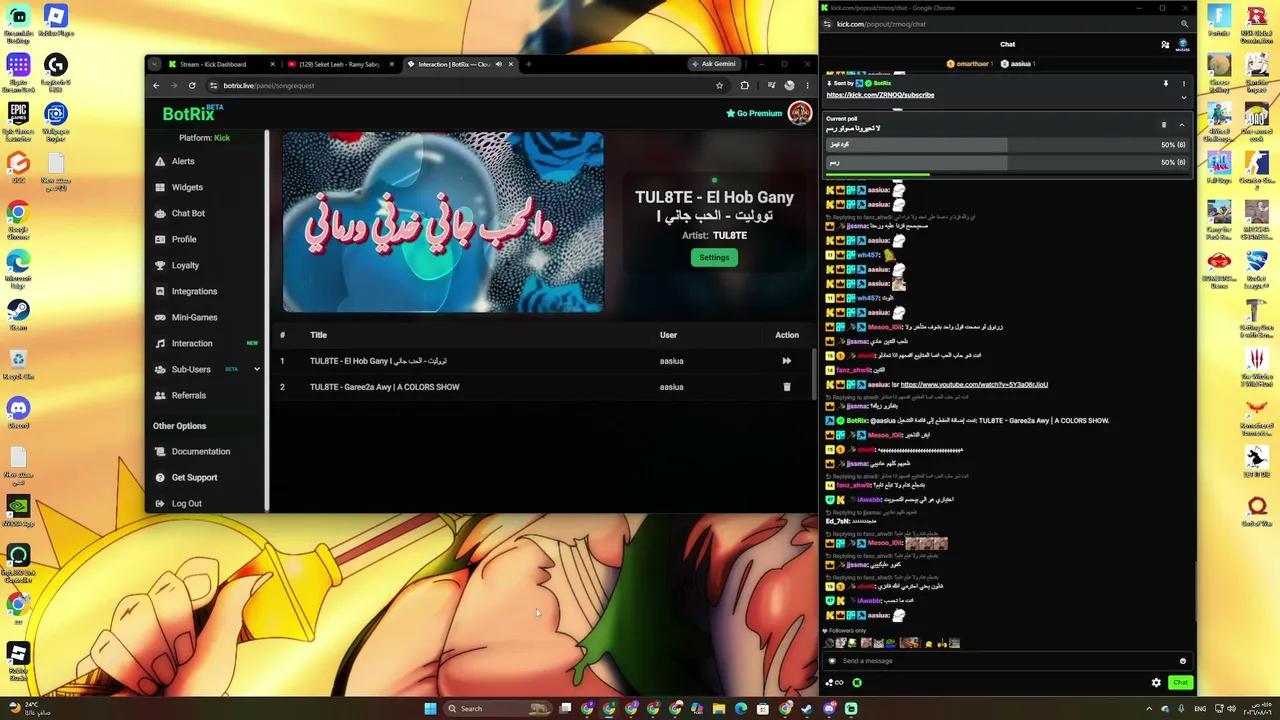Open Microsoft Edge from taskbar
This screenshot has height=720, width=1280.
point(741,709)
